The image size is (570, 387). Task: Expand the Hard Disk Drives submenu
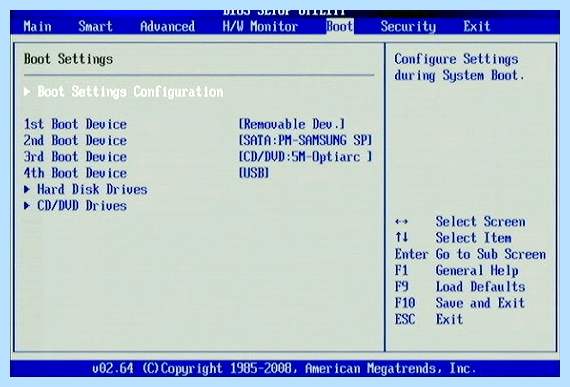(92, 189)
